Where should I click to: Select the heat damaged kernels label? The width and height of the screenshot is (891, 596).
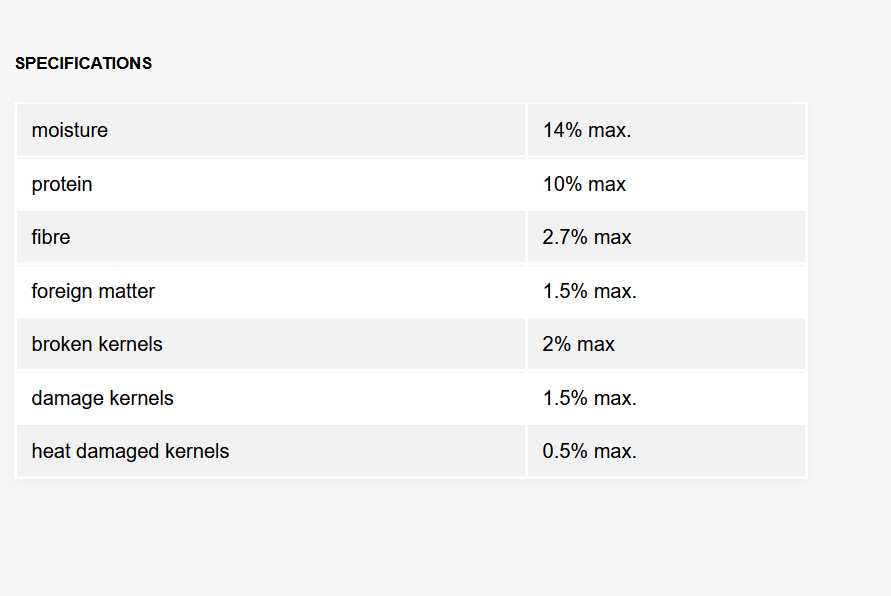tap(130, 451)
